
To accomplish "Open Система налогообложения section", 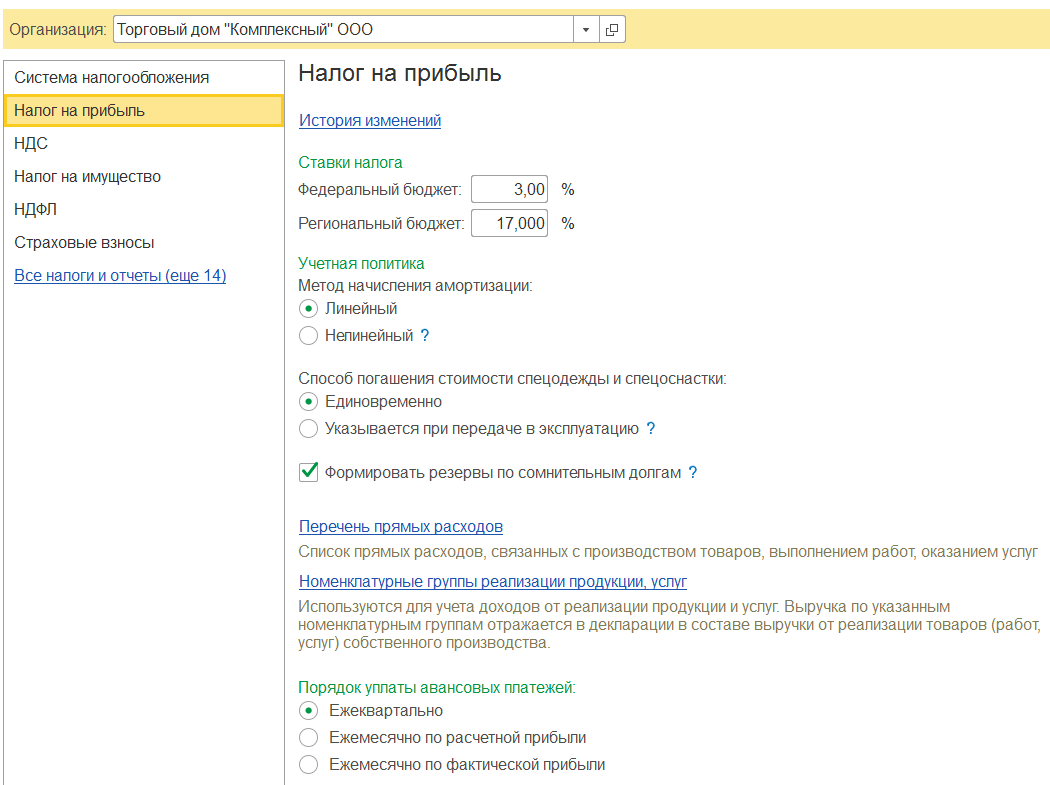I will tap(111, 78).
